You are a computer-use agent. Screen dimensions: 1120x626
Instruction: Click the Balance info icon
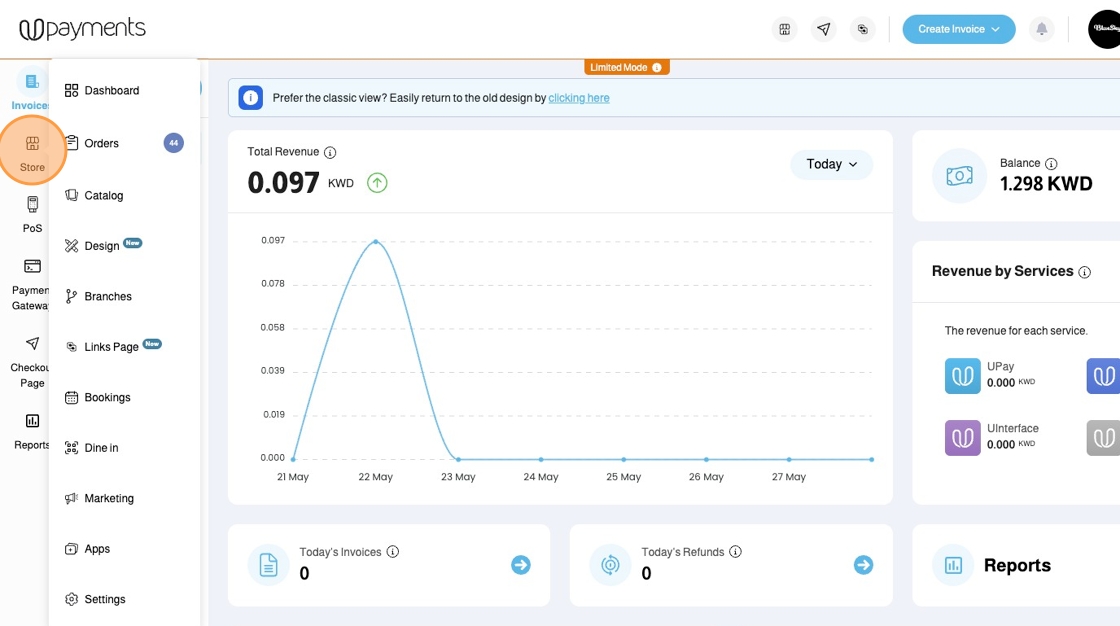coord(1051,164)
